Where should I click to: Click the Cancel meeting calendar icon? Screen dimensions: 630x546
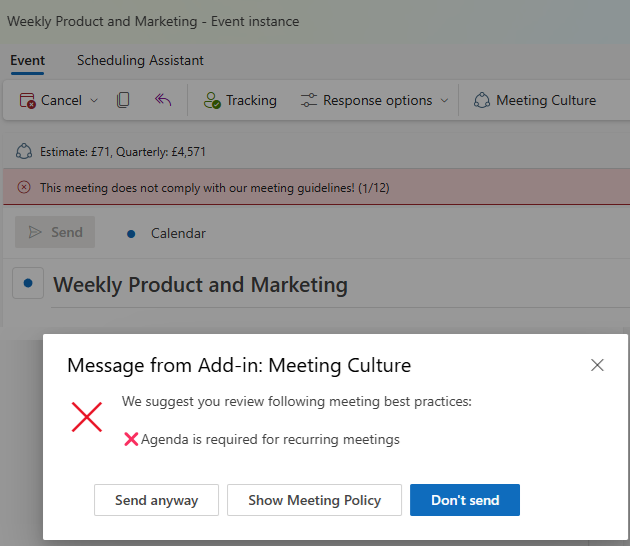click(28, 100)
